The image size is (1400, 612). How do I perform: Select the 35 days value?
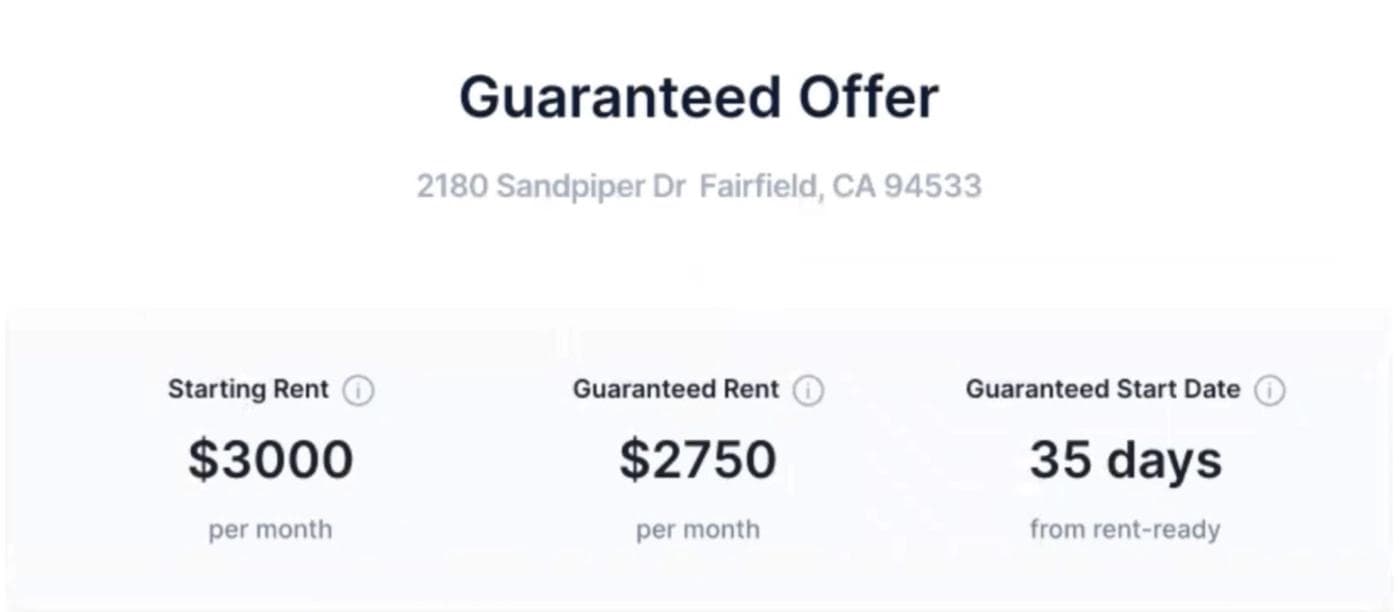[x=1125, y=460]
